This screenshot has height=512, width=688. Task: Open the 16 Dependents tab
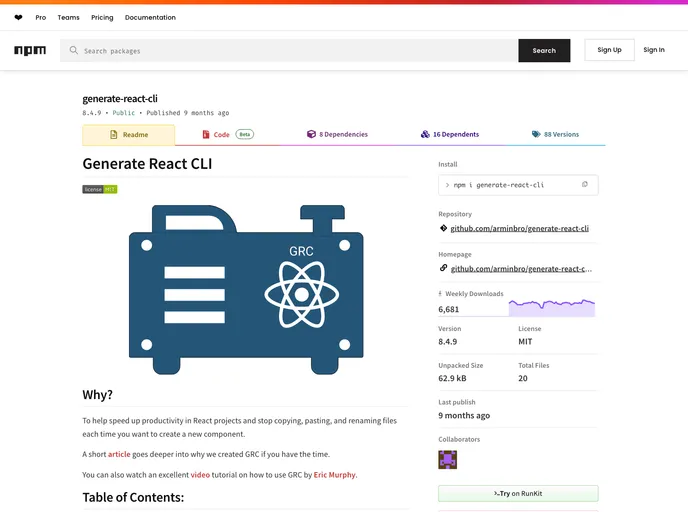pyautogui.click(x=450, y=135)
